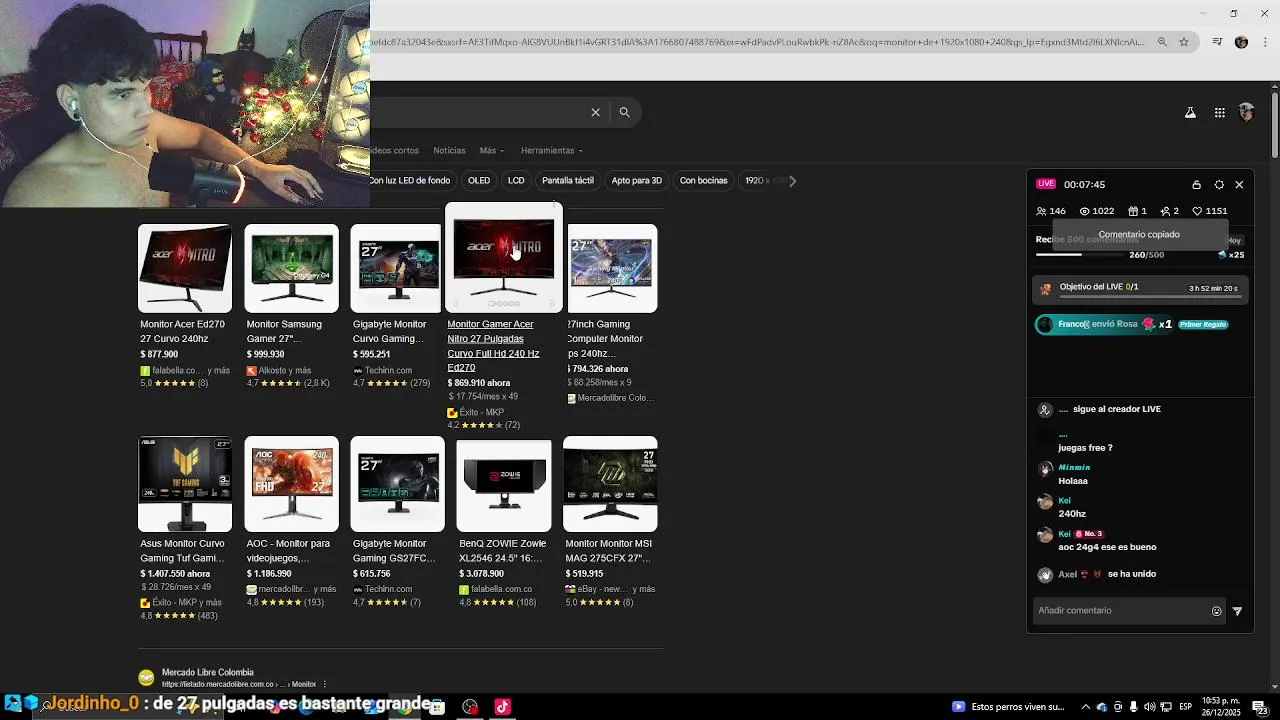Bookmark this page with the star icon

pos(1184,42)
